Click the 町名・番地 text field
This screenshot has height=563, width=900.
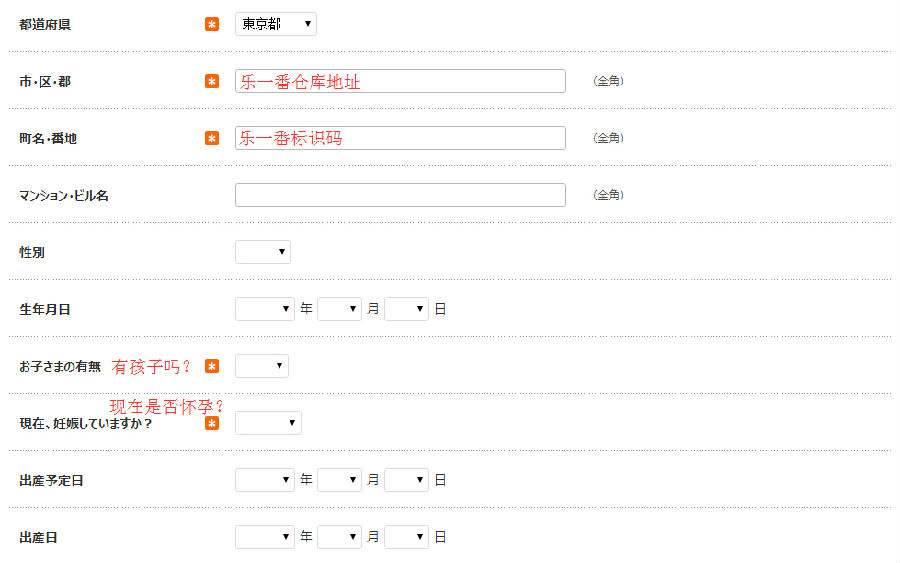(400, 138)
